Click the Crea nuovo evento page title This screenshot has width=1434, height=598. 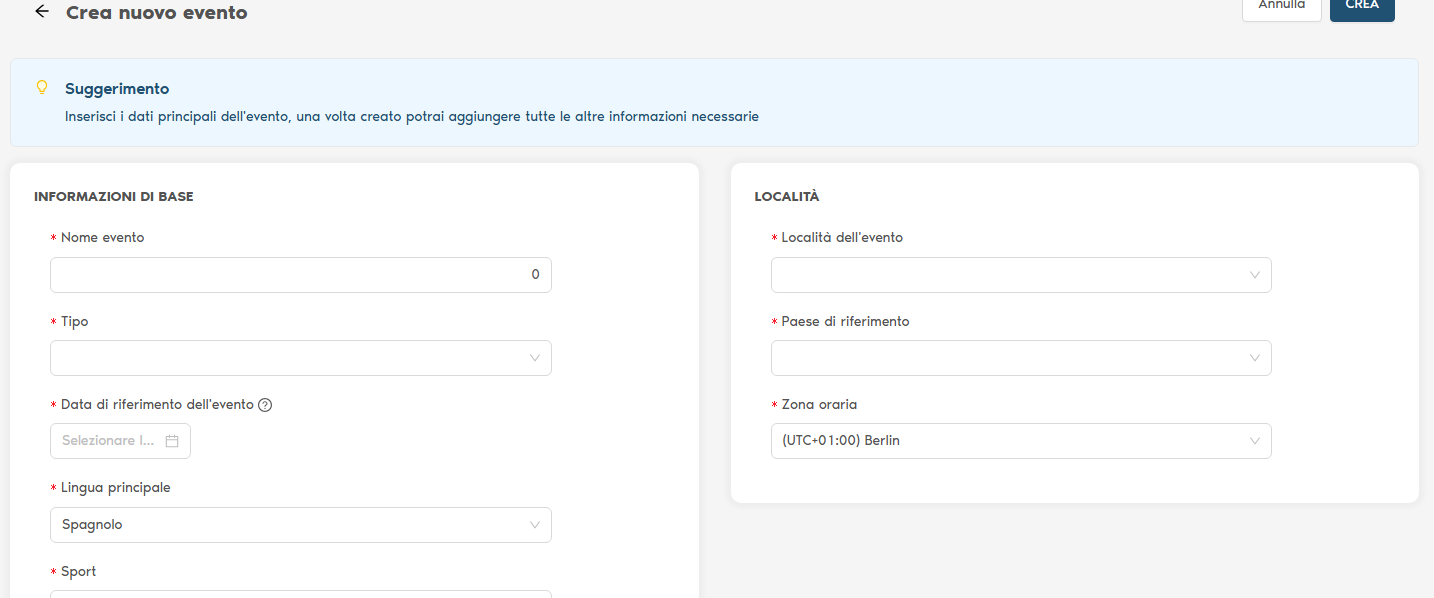click(x=156, y=13)
